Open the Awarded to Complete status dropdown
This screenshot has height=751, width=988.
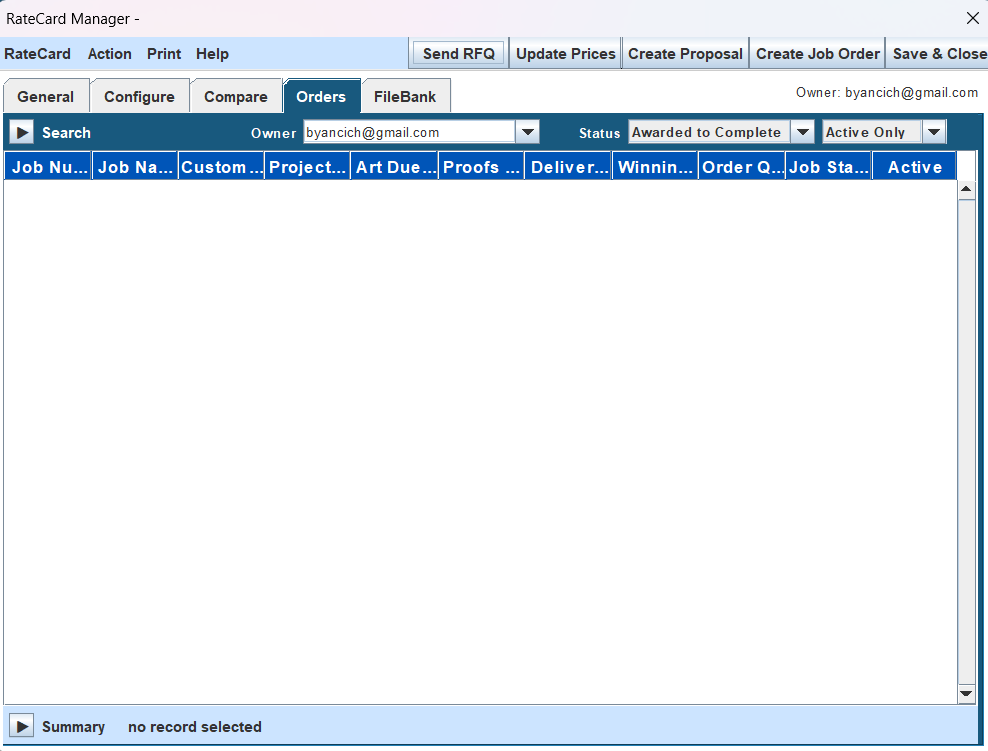click(x=802, y=132)
